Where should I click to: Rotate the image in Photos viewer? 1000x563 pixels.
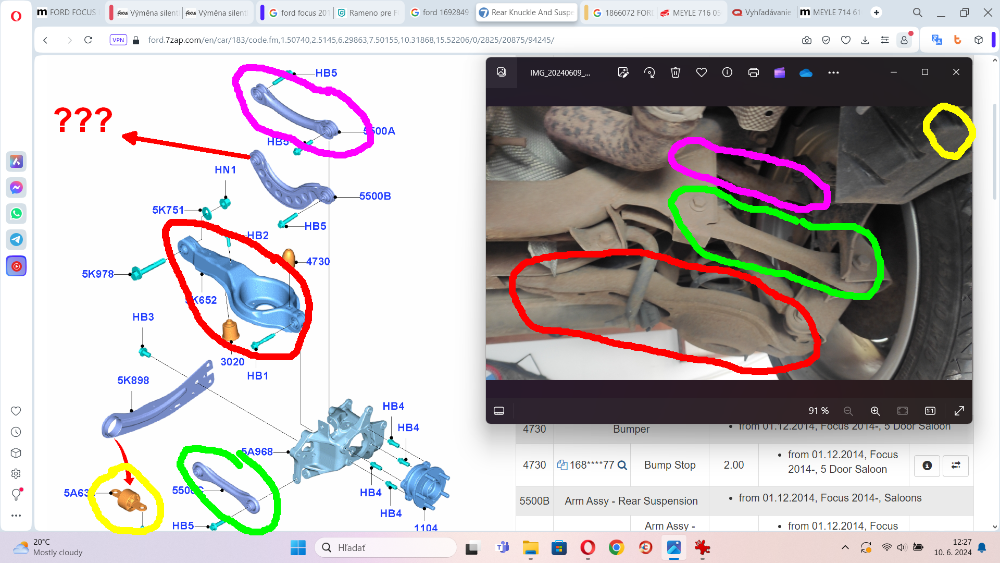pos(649,72)
